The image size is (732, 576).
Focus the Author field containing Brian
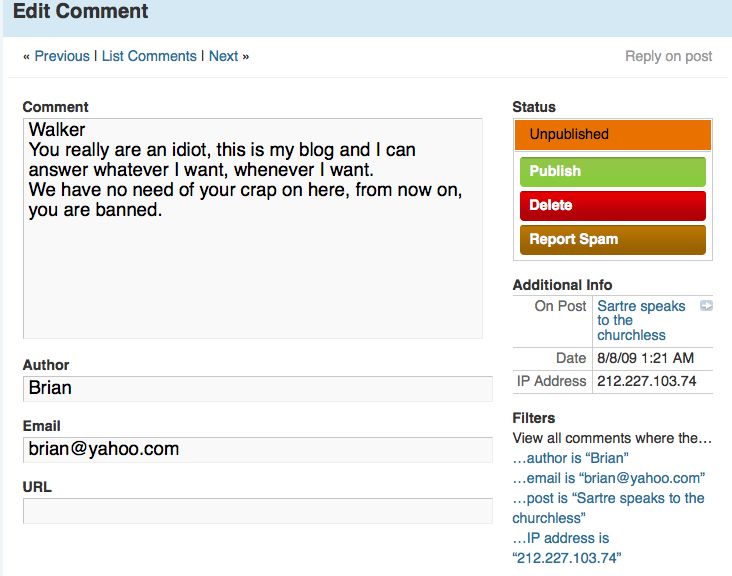(x=257, y=389)
